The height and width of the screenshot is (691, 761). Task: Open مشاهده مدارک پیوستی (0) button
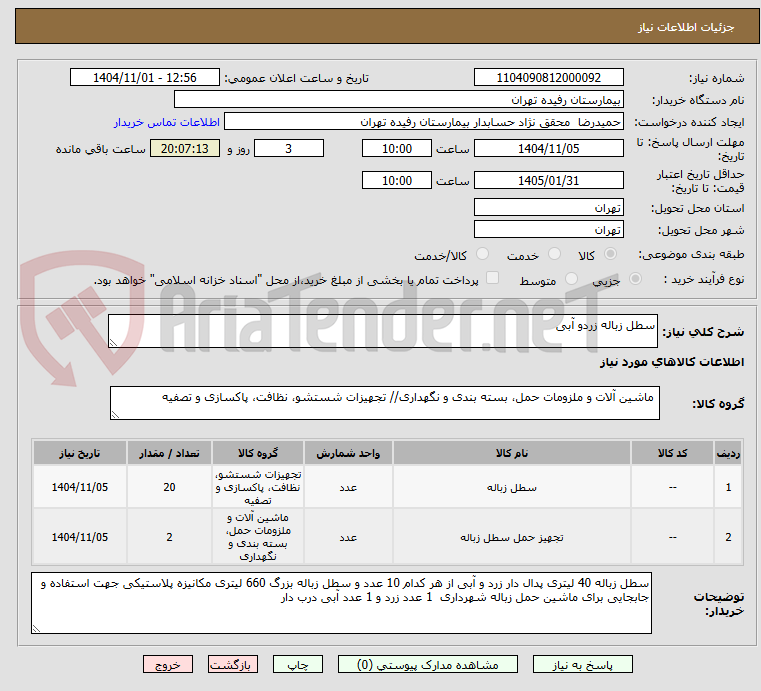click(428, 664)
